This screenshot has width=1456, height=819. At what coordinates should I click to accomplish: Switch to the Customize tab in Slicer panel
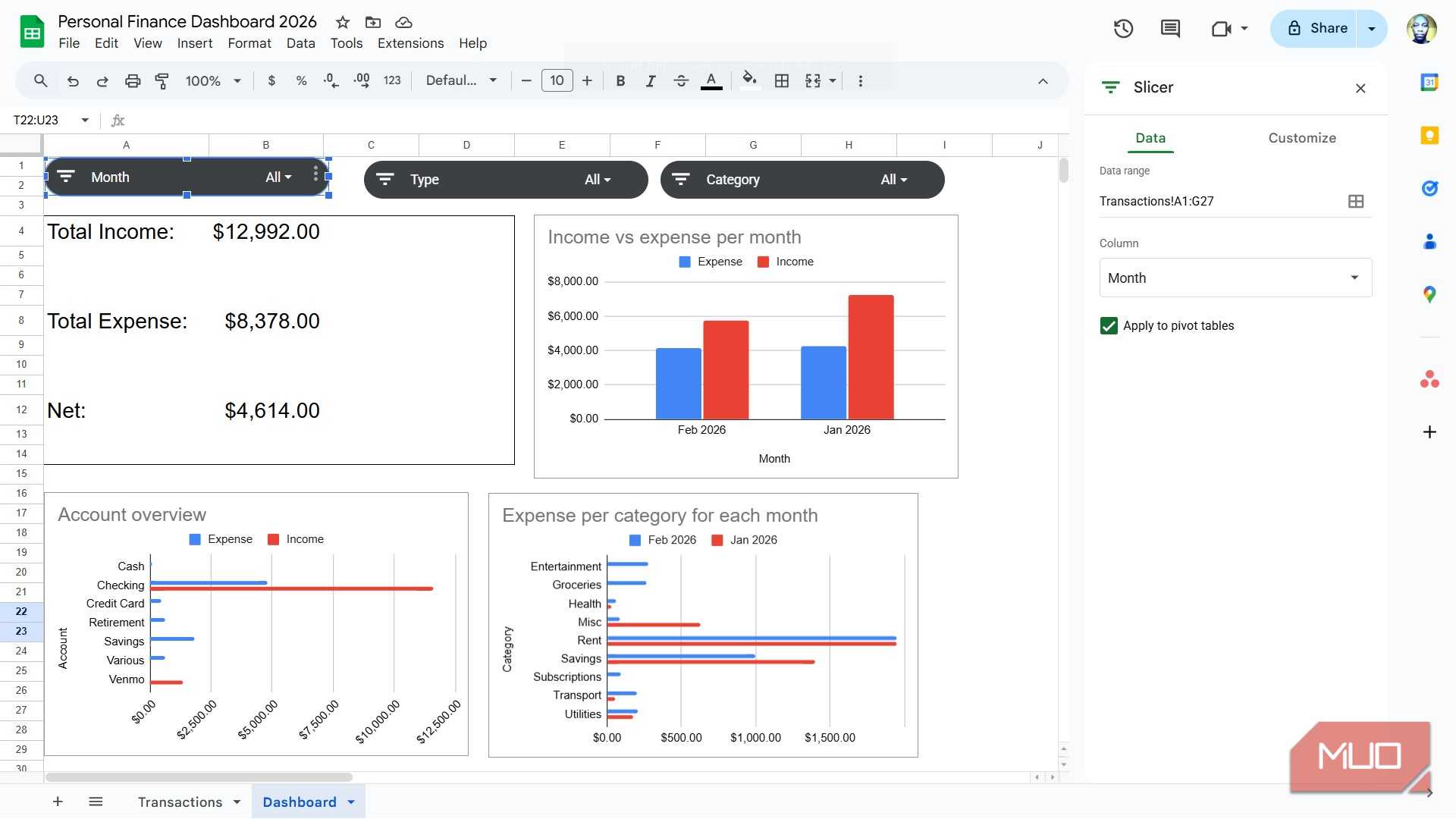[x=1302, y=138]
